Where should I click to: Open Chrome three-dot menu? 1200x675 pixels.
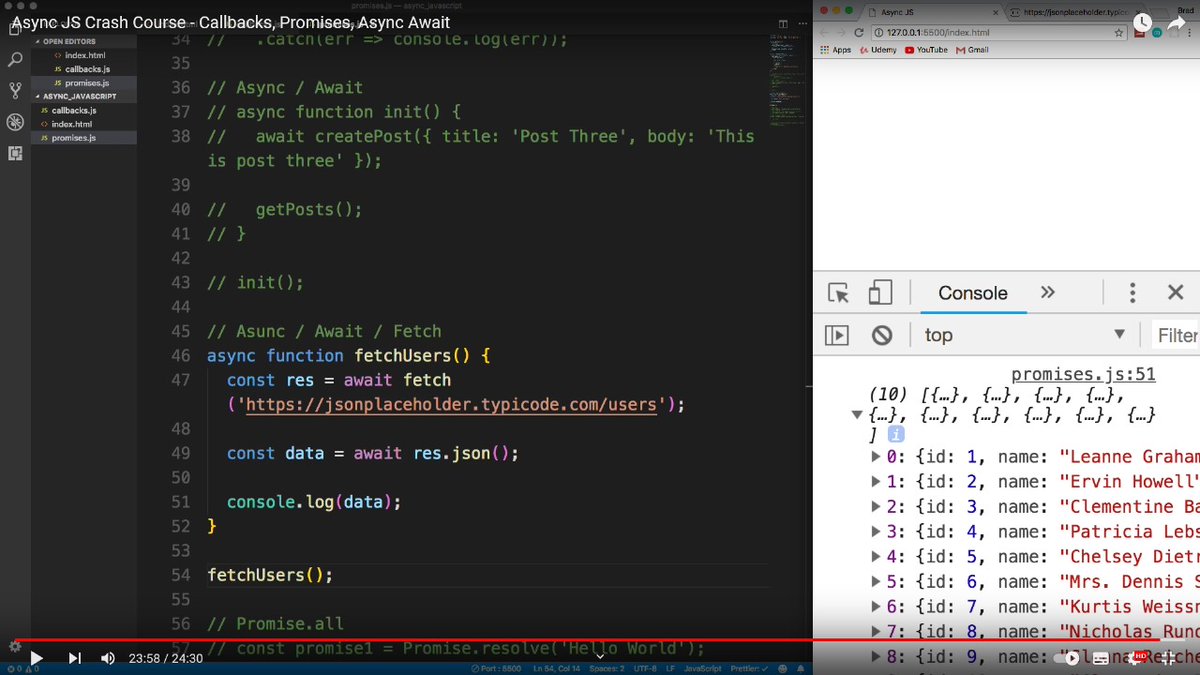[1190, 33]
